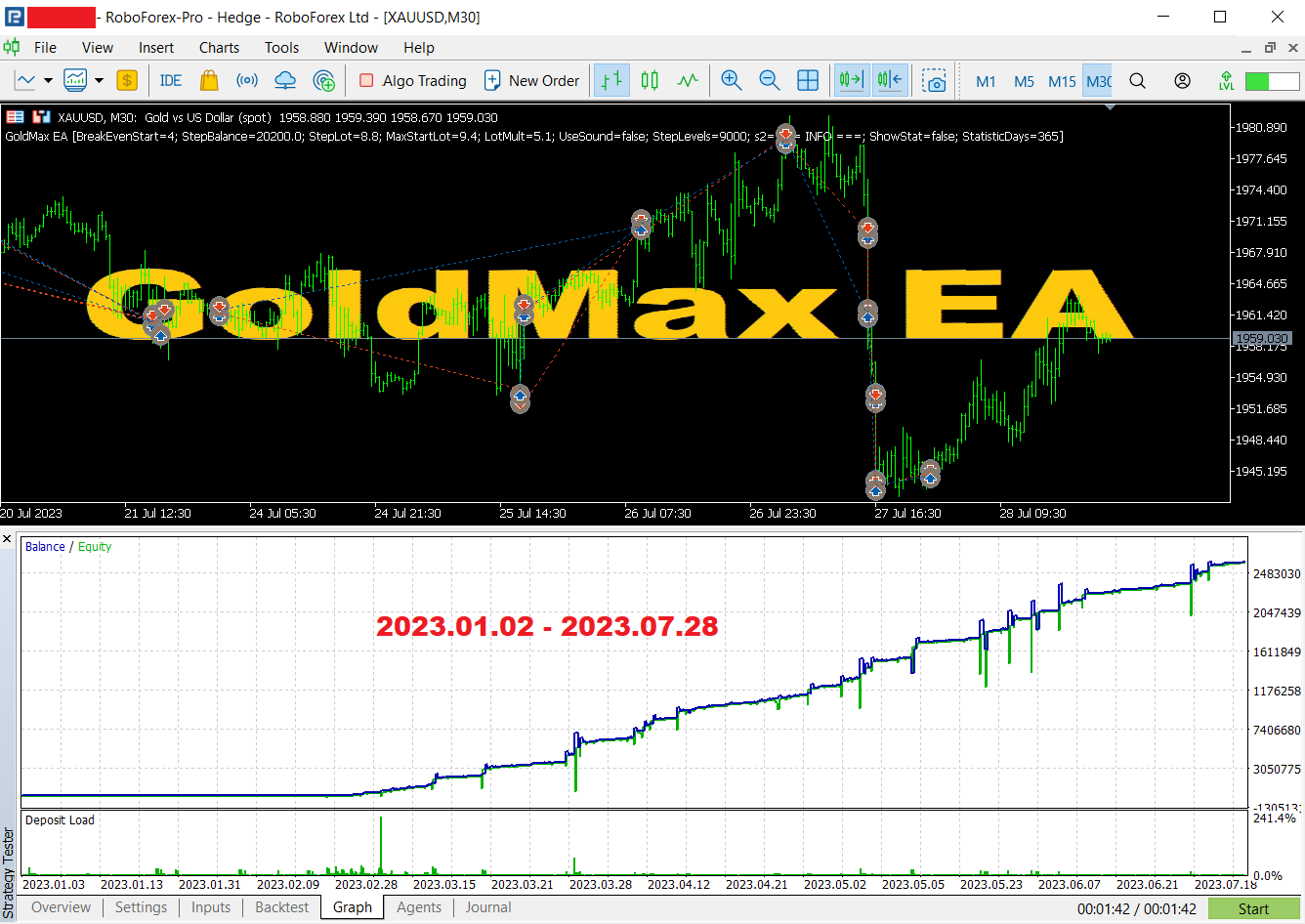The height and width of the screenshot is (924, 1305).
Task: Create a New Order
Action: click(x=532, y=80)
